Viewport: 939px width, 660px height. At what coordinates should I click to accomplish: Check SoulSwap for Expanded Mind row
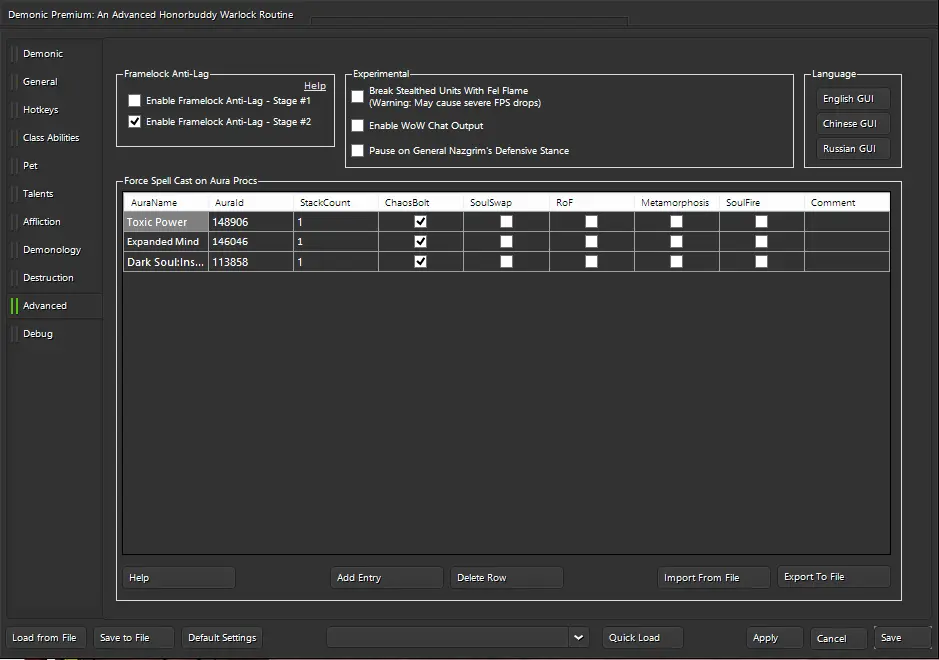tap(507, 241)
